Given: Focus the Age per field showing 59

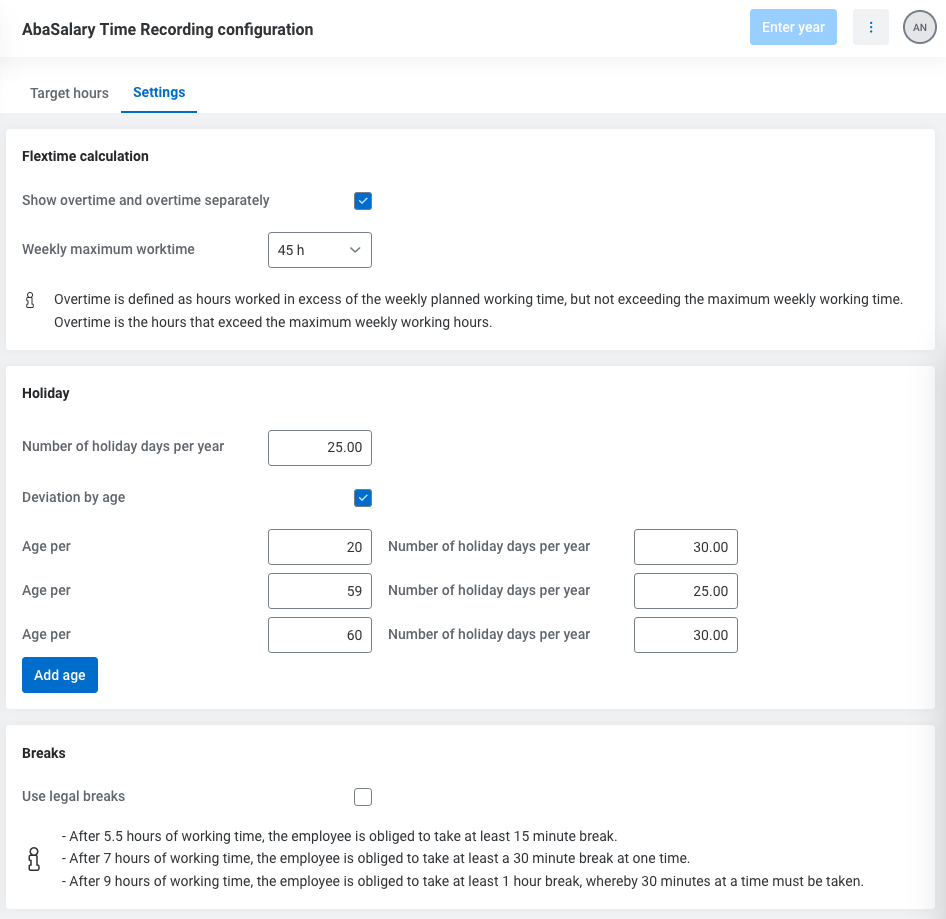Looking at the screenshot, I should [x=320, y=591].
